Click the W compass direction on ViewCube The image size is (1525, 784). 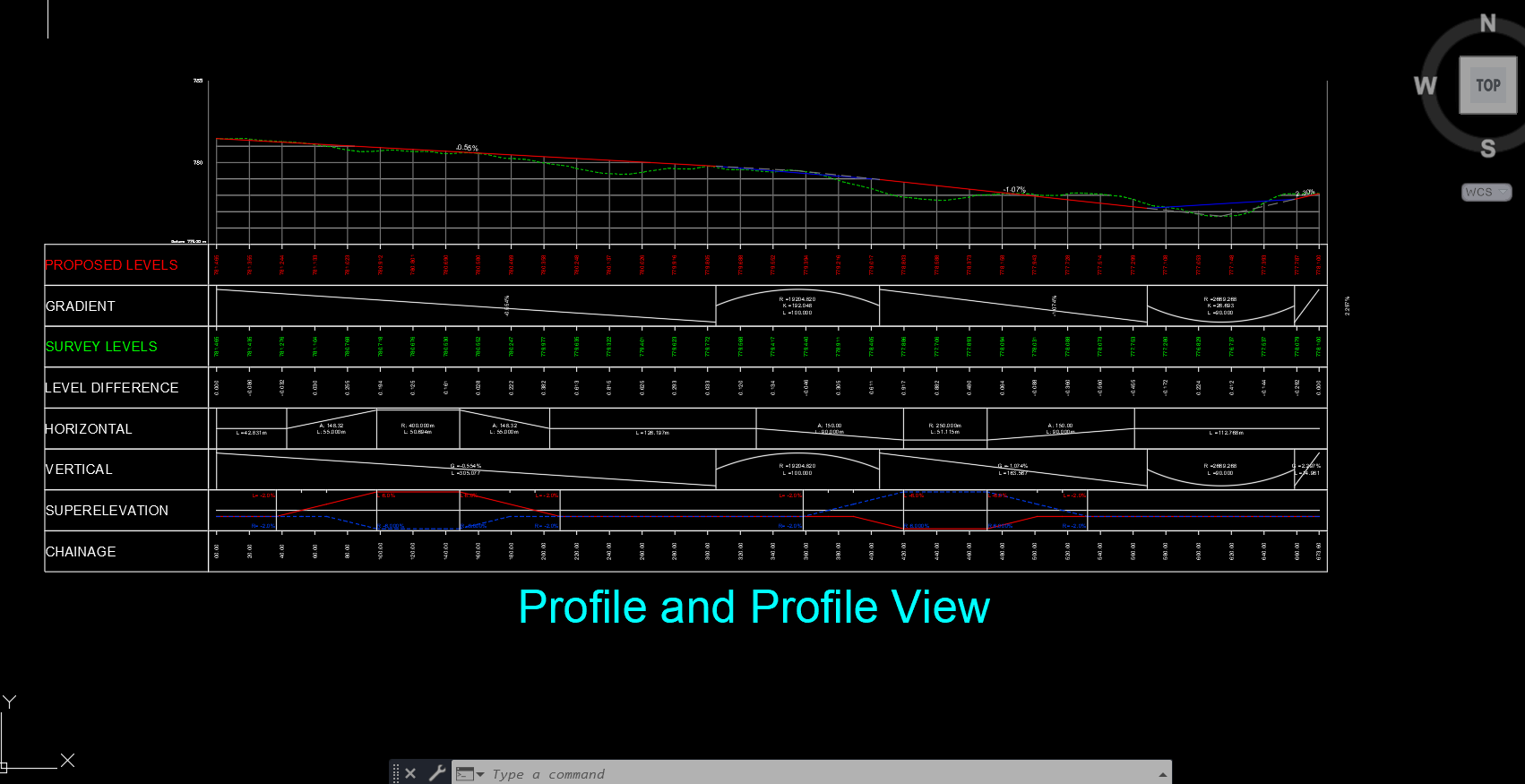pyautogui.click(x=1425, y=85)
